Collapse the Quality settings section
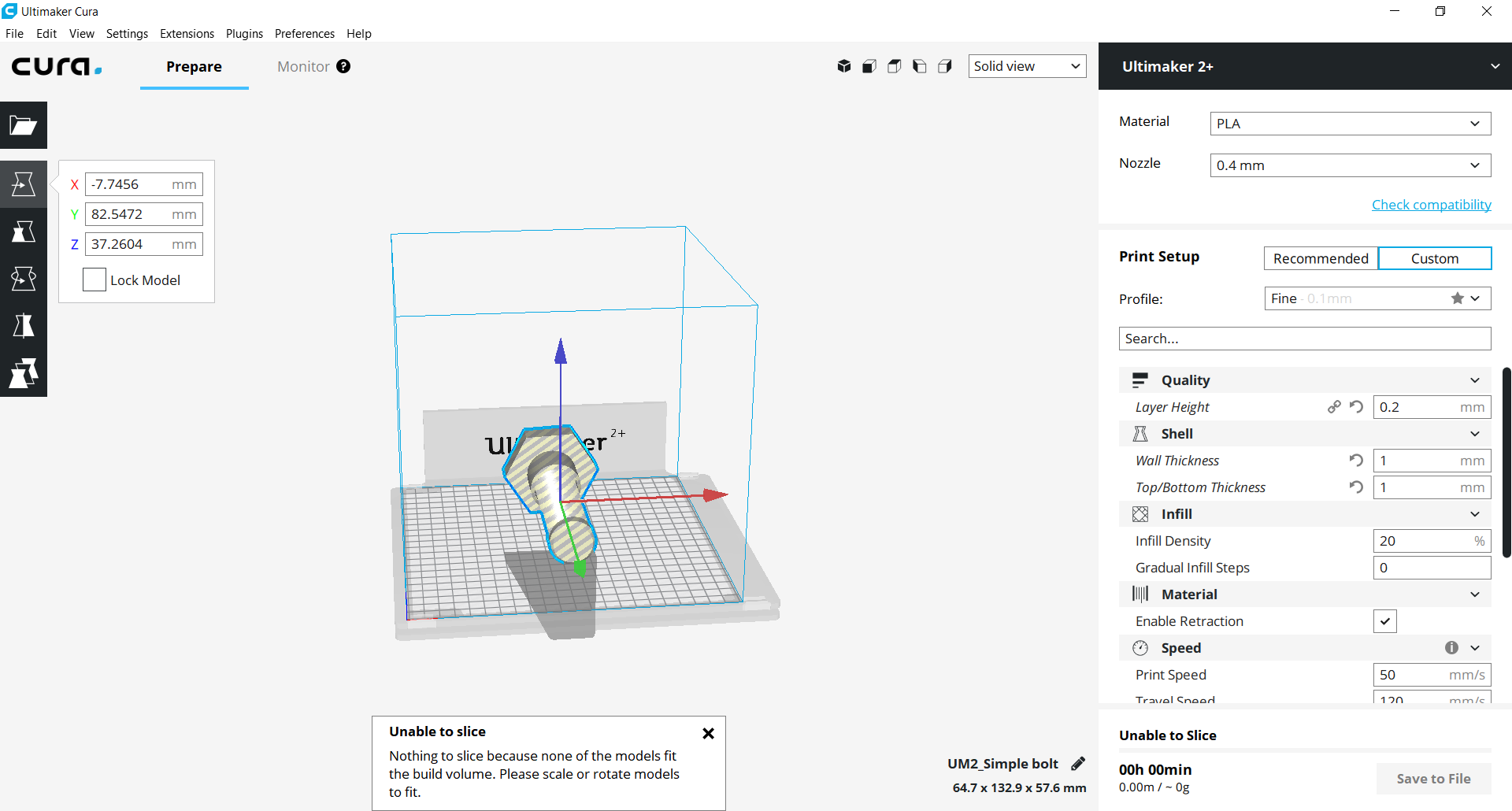 pyautogui.click(x=1475, y=380)
